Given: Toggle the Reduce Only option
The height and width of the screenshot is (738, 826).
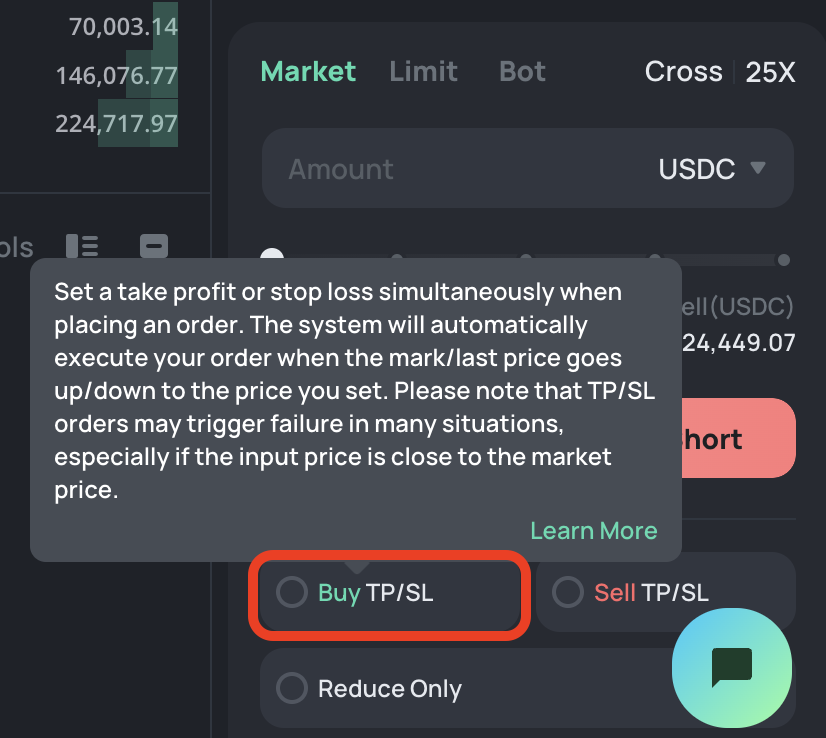Looking at the screenshot, I should [x=292, y=689].
